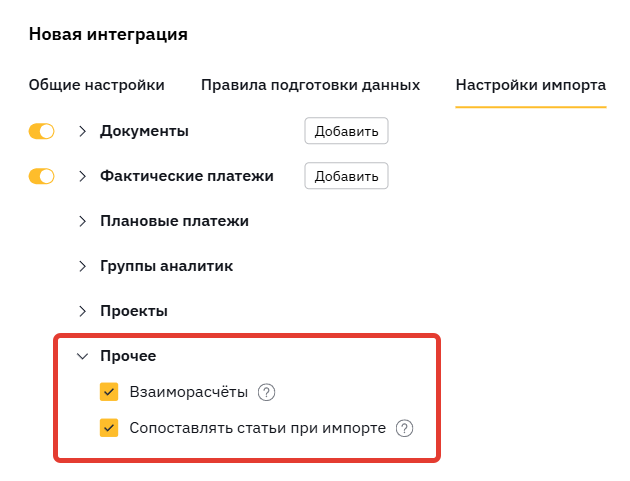Select the Настройки импорта tab

[x=531, y=85]
